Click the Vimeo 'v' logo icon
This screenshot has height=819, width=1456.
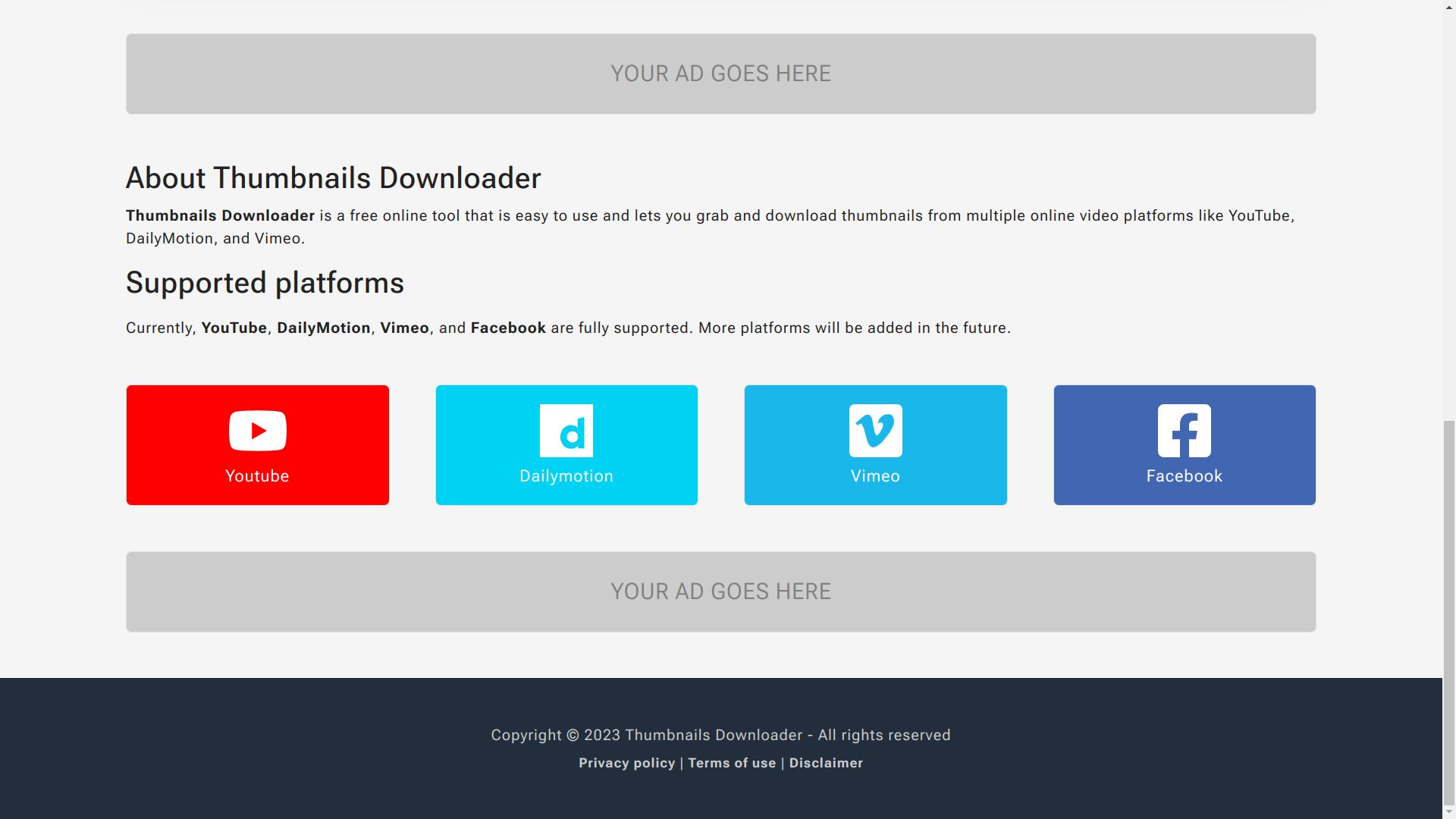[875, 431]
